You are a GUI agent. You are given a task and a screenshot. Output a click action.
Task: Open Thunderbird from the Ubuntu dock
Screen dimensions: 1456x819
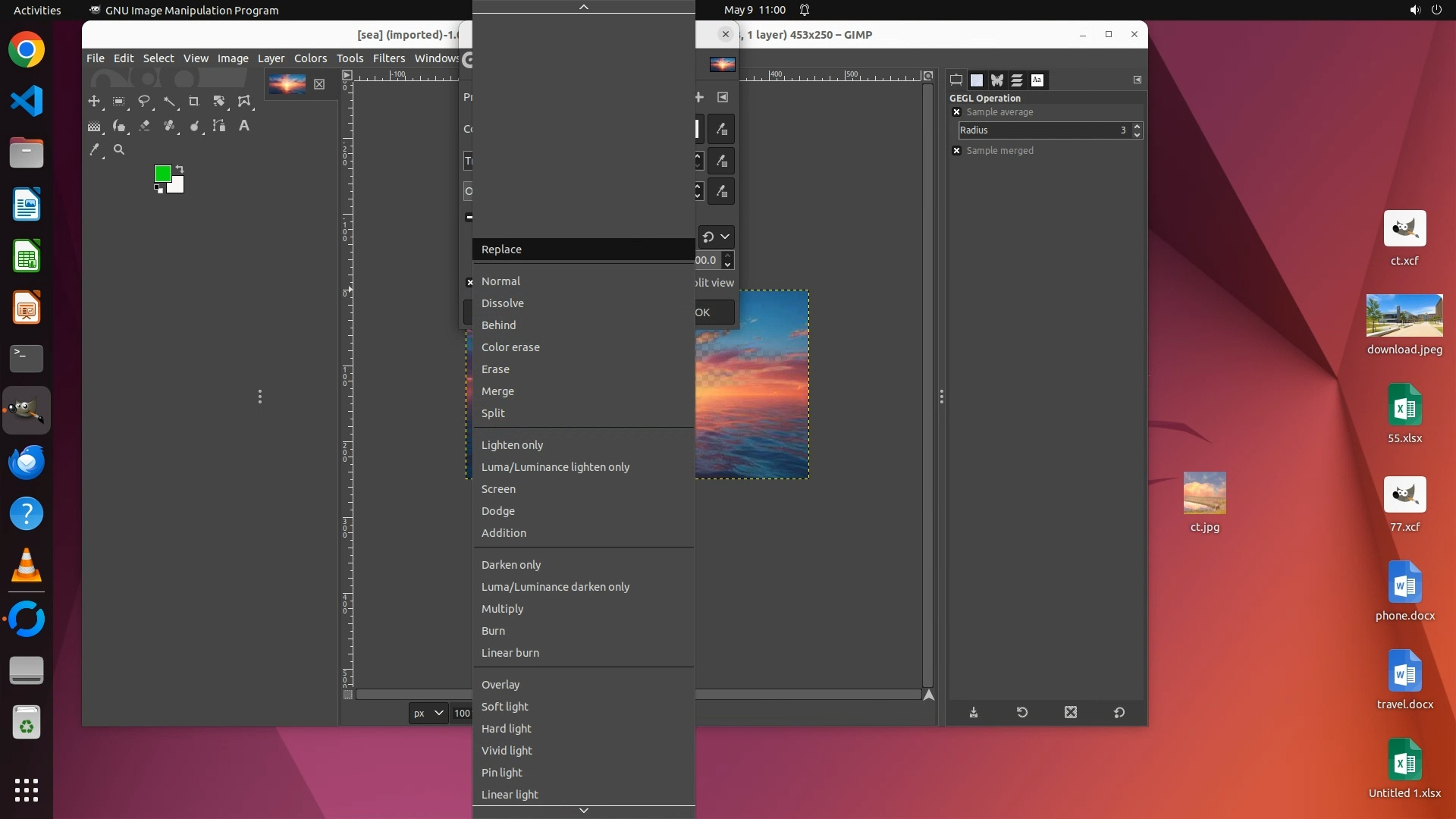click(x=27, y=462)
